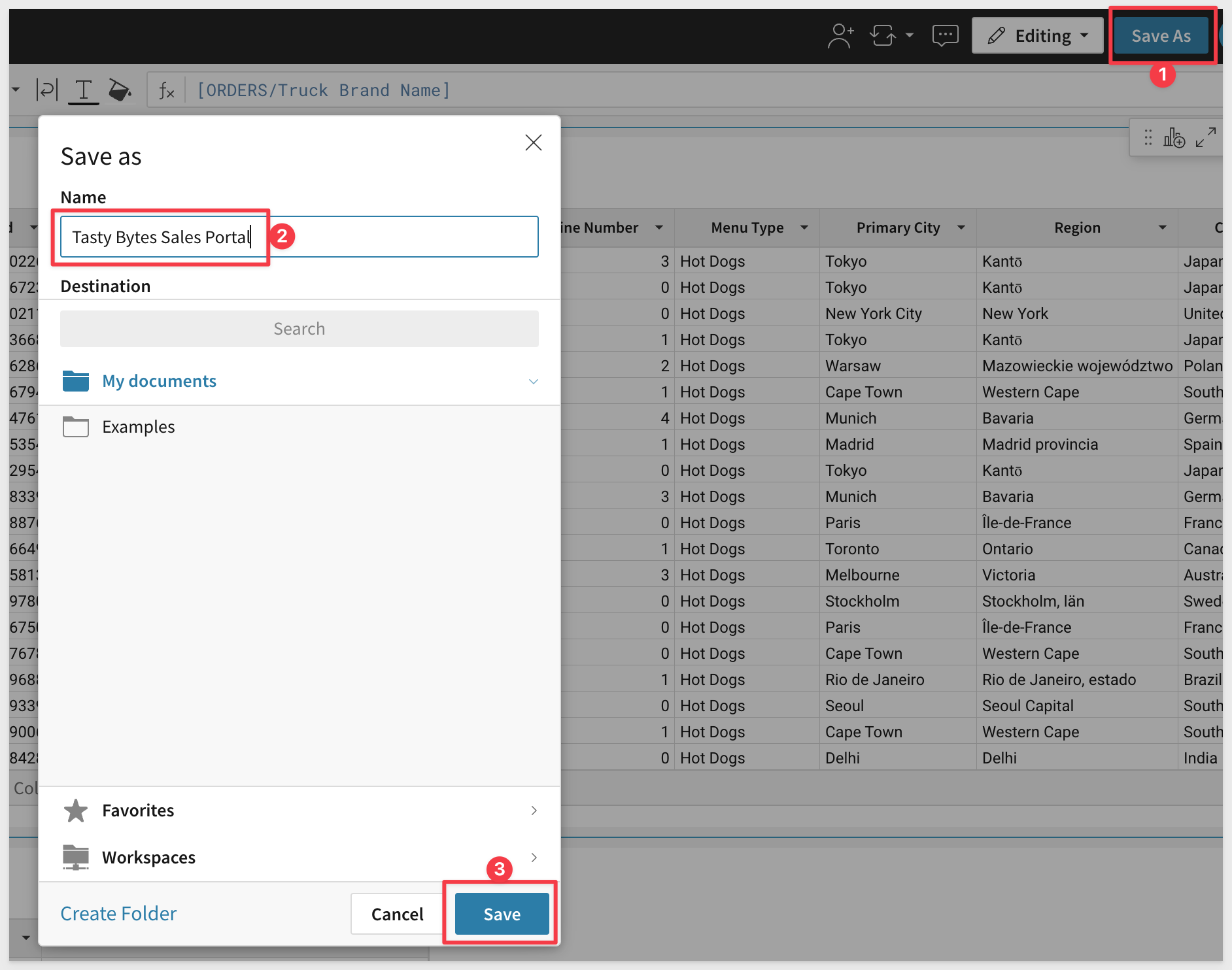Click the Create Folder link
Image resolution: width=1232 pixels, height=970 pixels.
click(118, 914)
